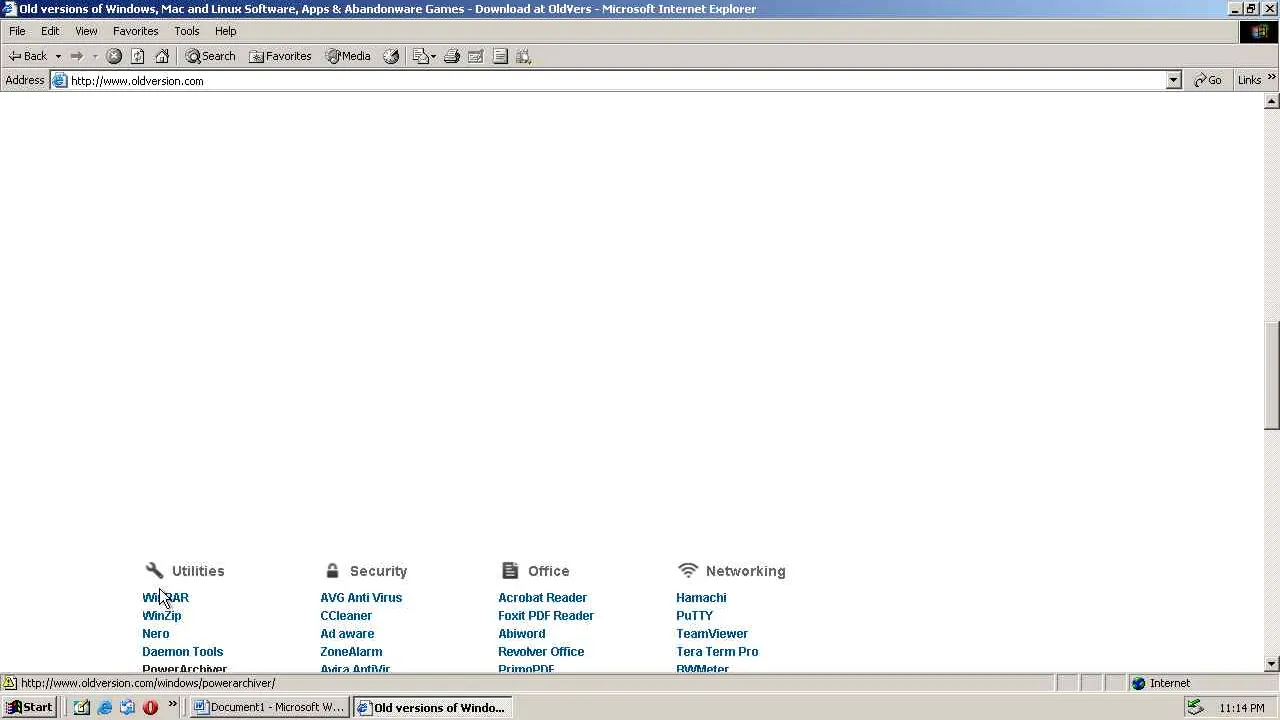Viewport: 1280px width, 720px height.
Task: Launch Opera from quick launch
Action: (x=150, y=707)
